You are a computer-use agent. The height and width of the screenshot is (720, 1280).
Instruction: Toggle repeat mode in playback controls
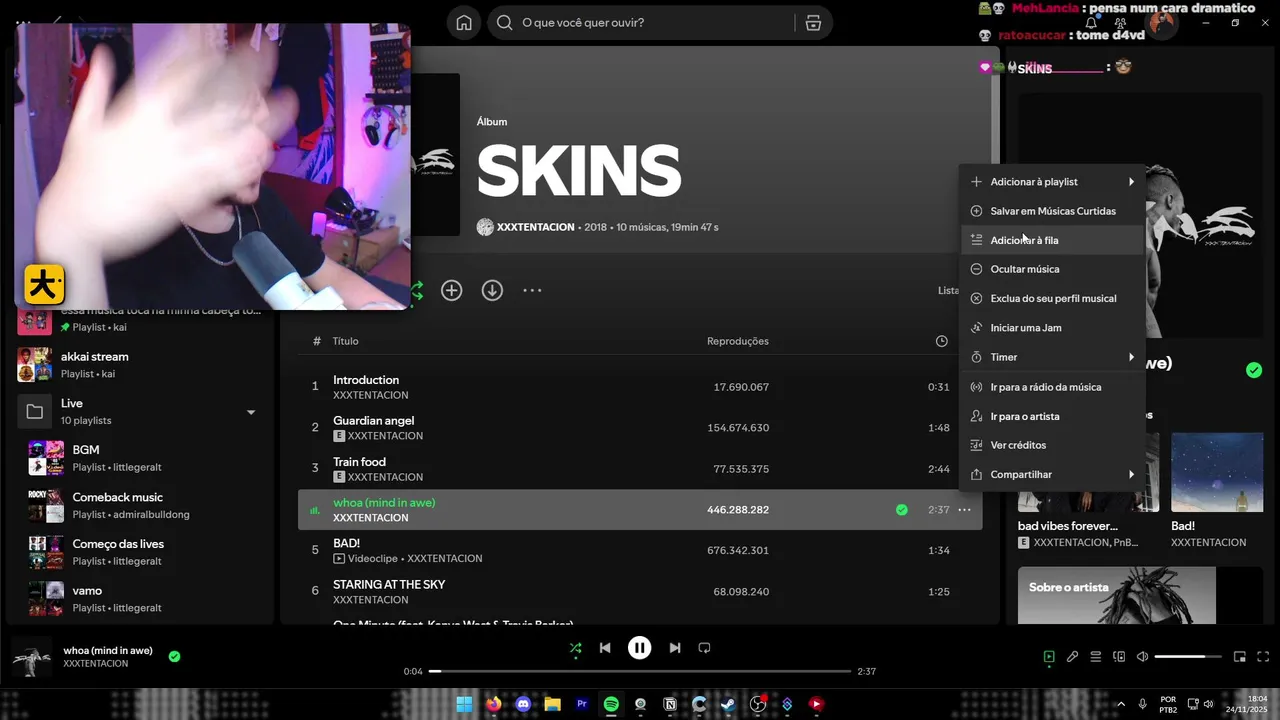click(x=704, y=648)
